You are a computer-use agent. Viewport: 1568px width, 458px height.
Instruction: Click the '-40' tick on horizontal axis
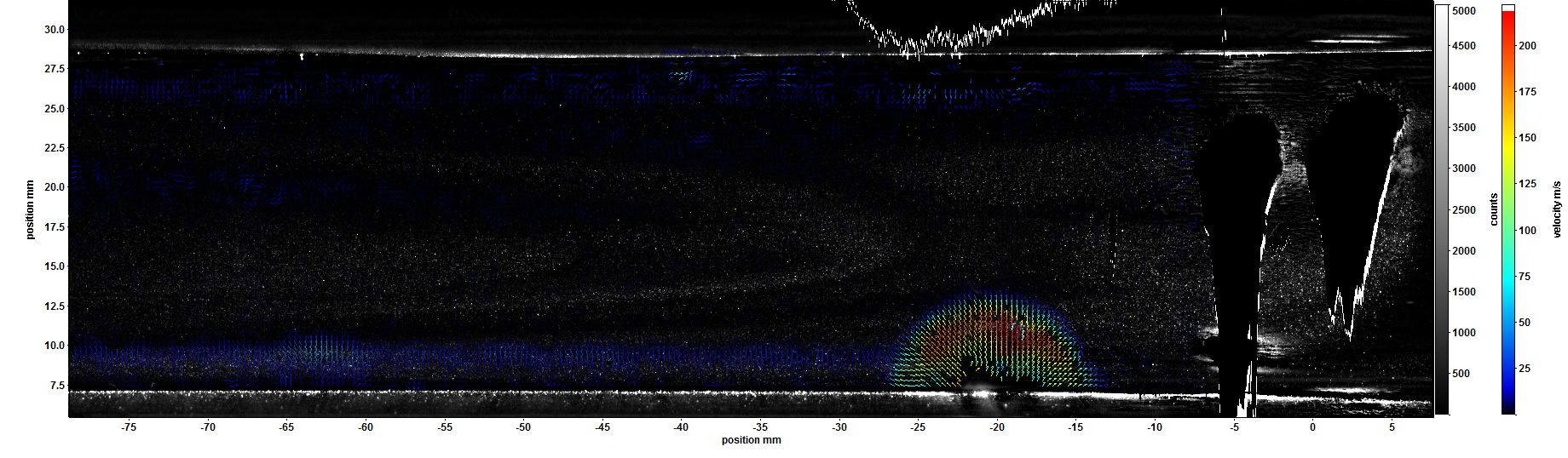681,427
